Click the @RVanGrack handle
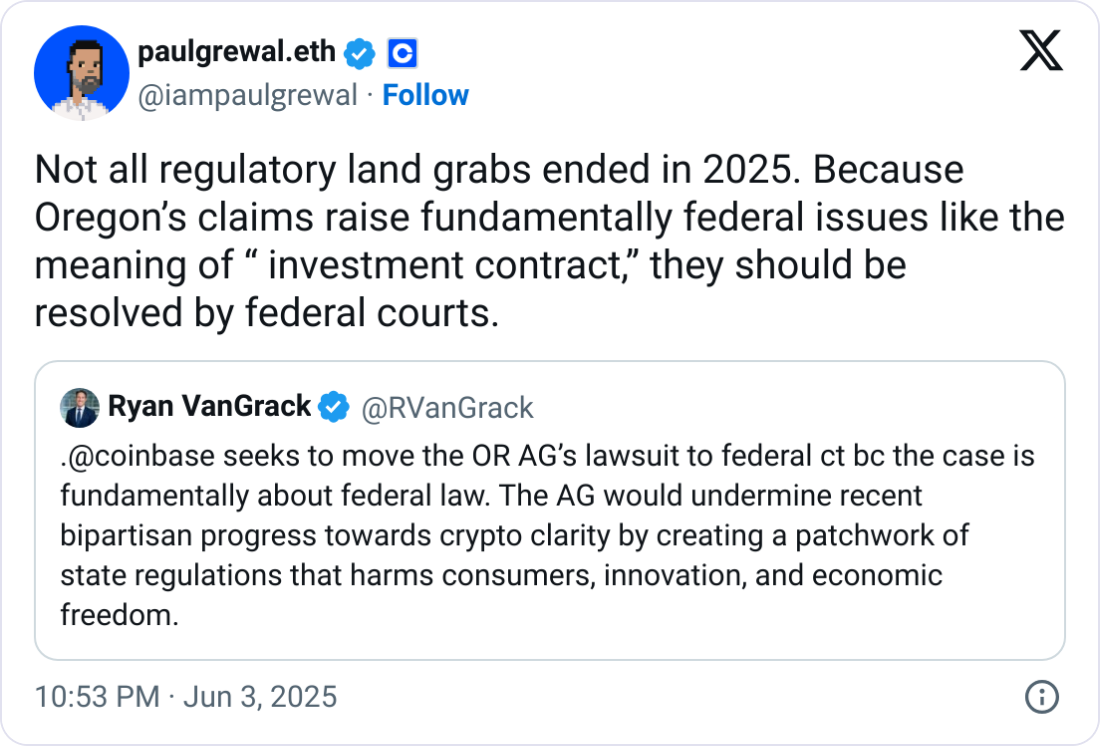1100x746 pixels. (x=446, y=408)
